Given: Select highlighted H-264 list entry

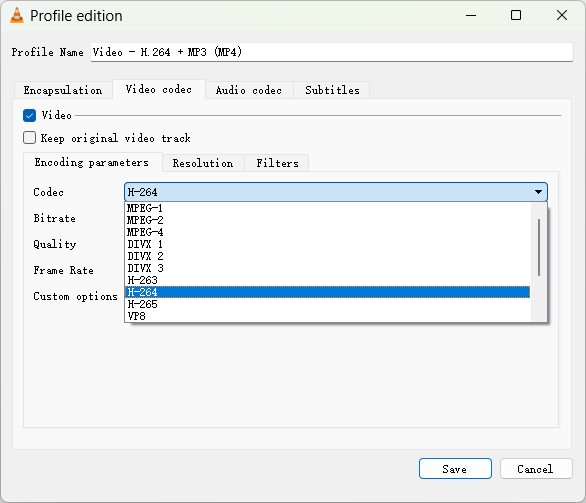Looking at the screenshot, I should point(327,292).
